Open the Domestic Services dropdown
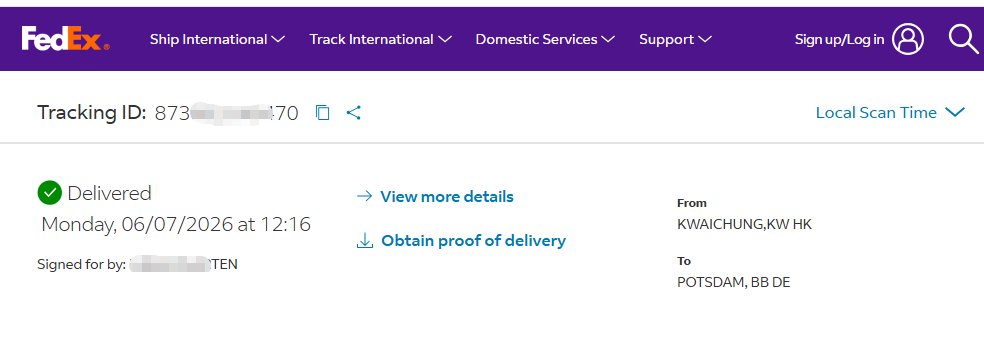This screenshot has height=361, width=984. pyautogui.click(x=545, y=39)
